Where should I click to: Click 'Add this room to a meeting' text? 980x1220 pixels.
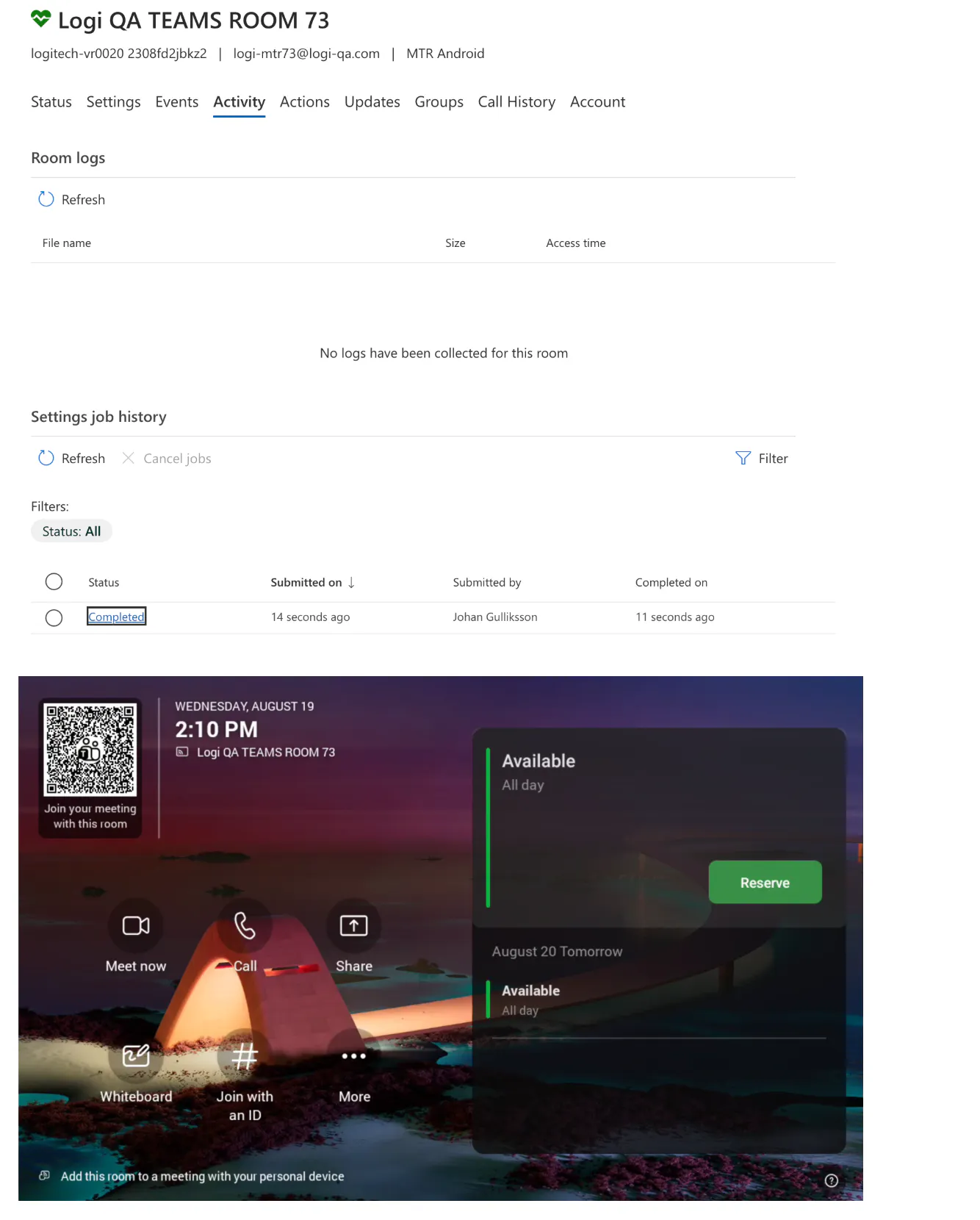tap(203, 1177)
